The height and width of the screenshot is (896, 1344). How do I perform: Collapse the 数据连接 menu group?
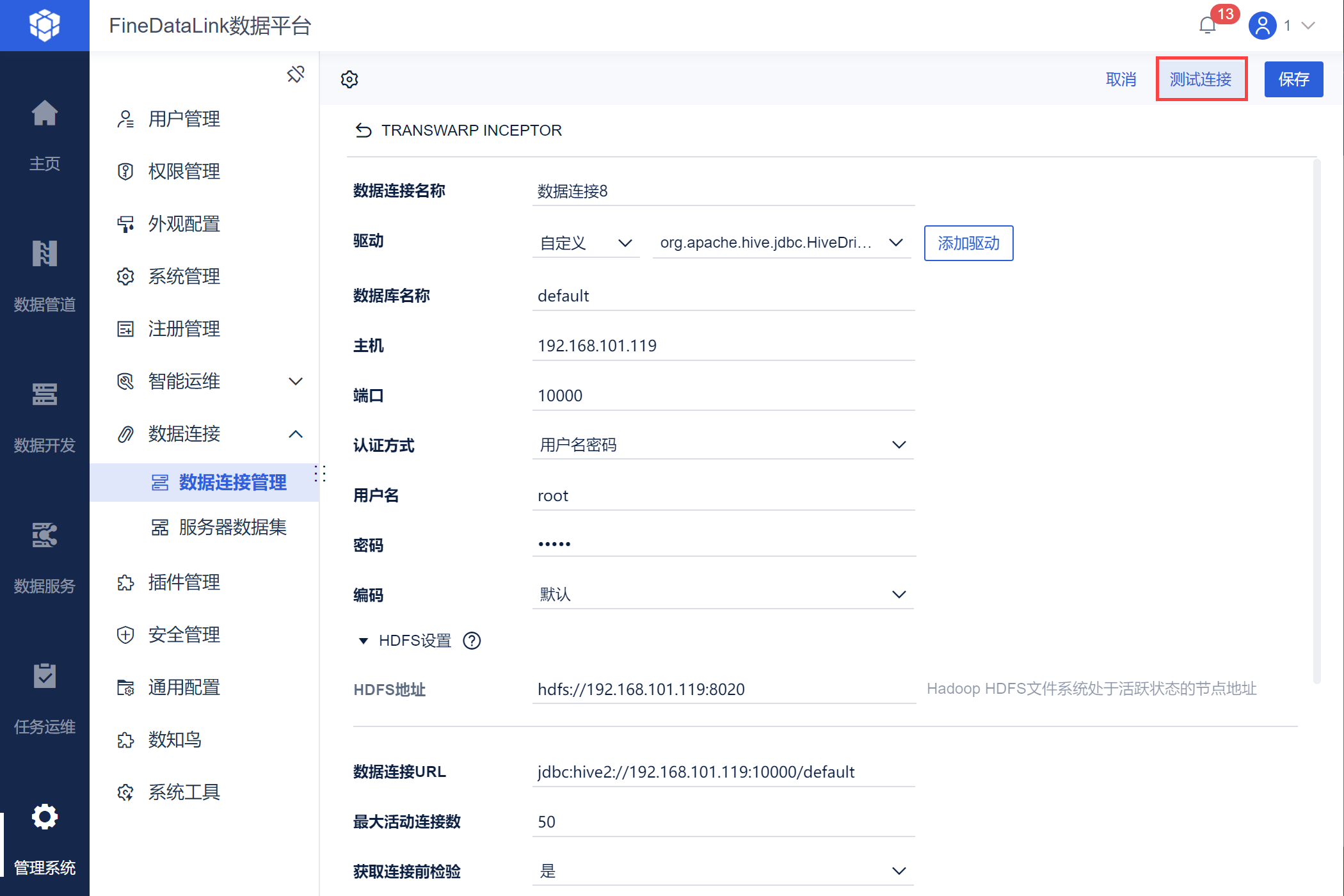point(296,434)
